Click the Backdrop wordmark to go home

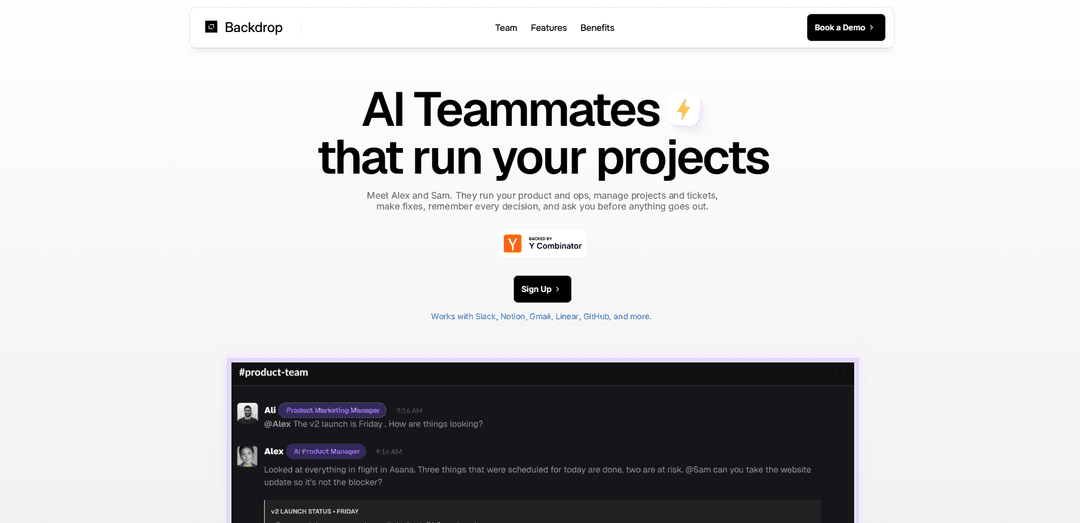click(253, 28)
